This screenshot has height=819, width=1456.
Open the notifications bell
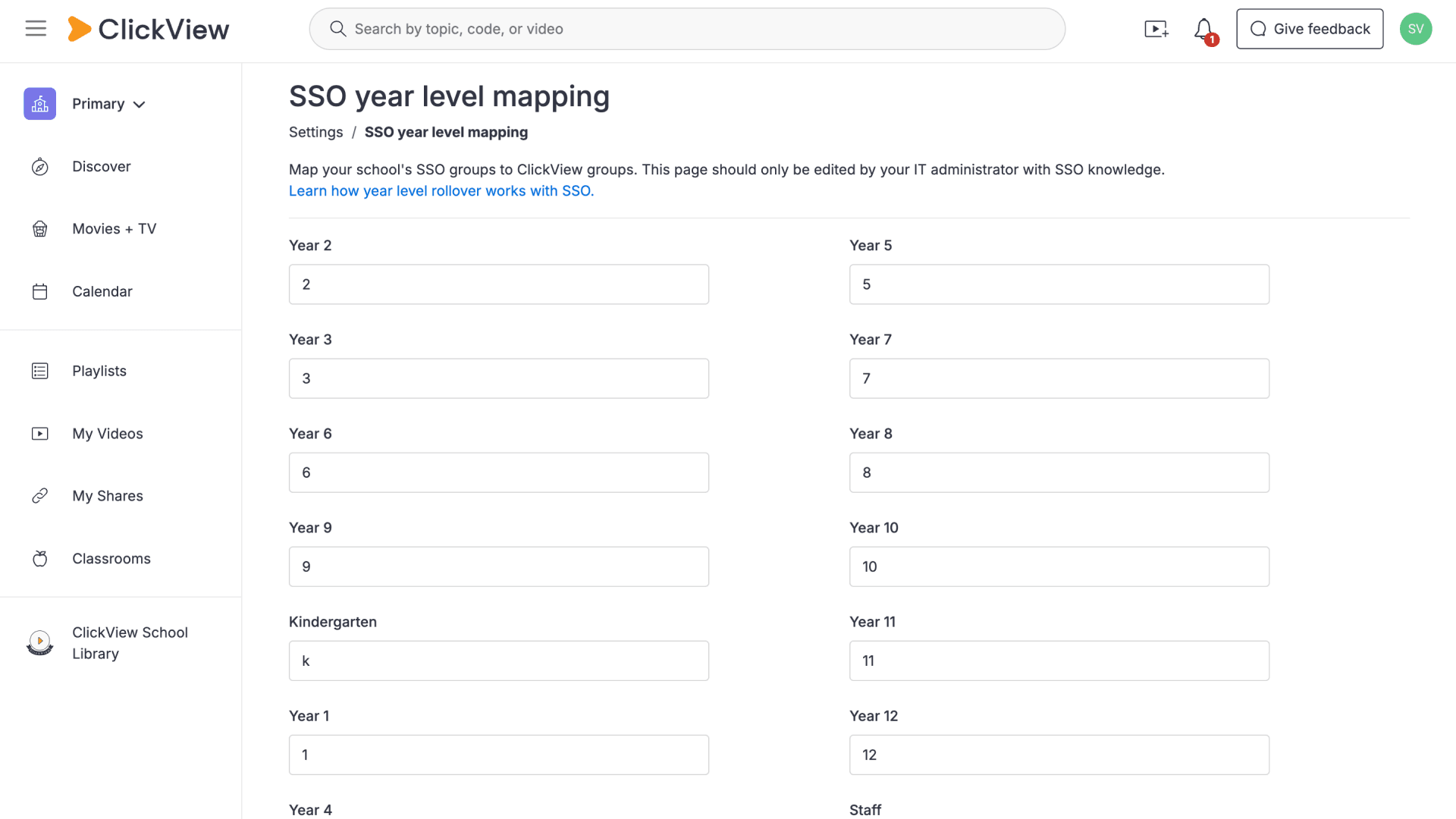(1204, 30)
